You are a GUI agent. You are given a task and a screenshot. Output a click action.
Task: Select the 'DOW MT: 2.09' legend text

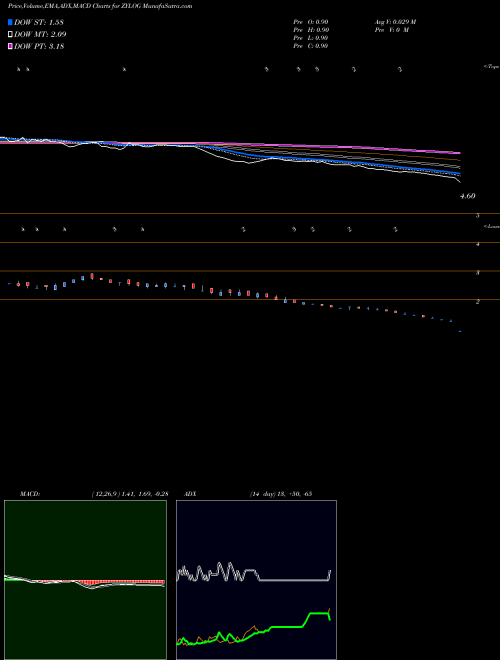pos(40,34)
